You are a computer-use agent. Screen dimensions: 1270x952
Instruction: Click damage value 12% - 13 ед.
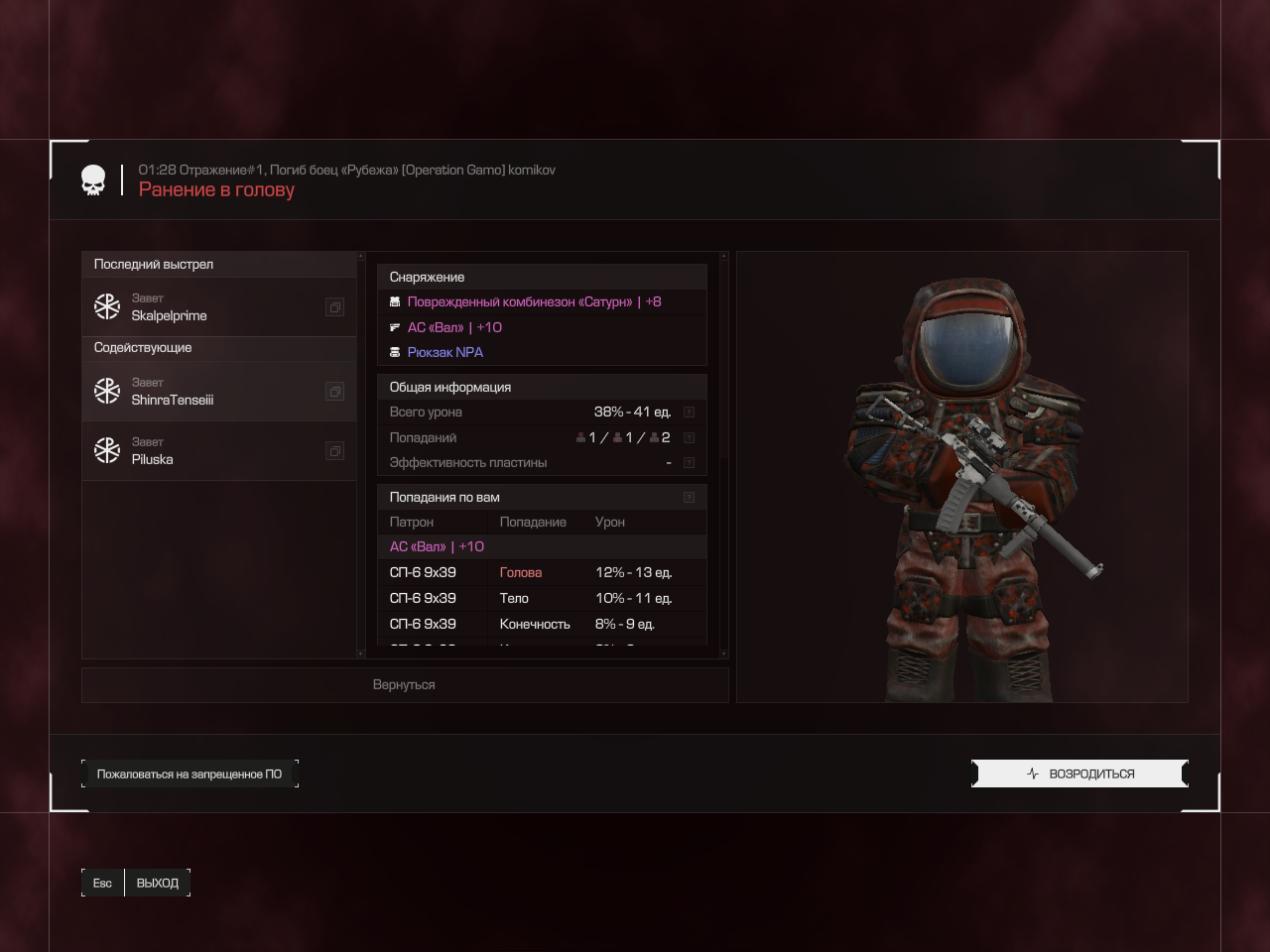click(634, 572)
